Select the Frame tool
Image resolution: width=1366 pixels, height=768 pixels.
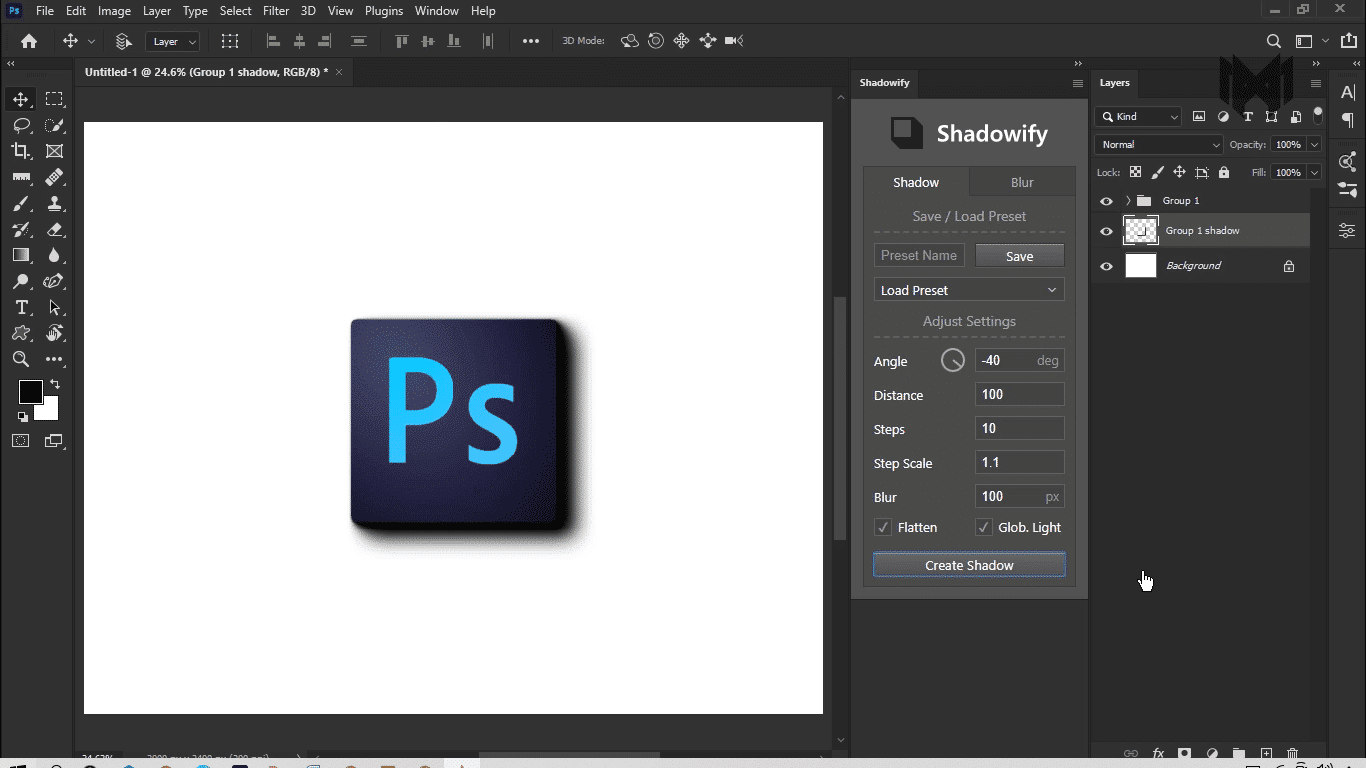point(54,151)
